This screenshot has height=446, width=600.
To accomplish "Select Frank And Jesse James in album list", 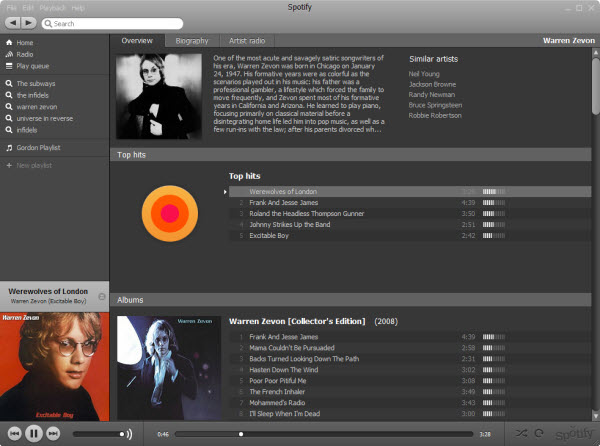I will click(410, 337).
